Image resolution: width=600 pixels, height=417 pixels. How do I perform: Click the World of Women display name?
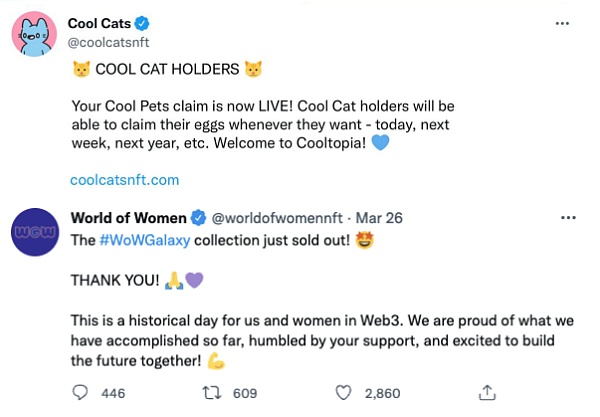tap(128, 217)
